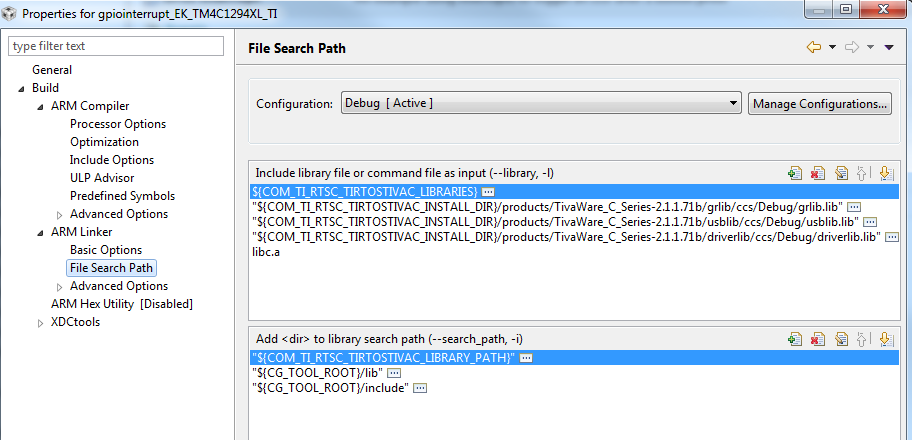Select Include Options in the tree
Screen dimensions: 912x440
click(112, 160)
